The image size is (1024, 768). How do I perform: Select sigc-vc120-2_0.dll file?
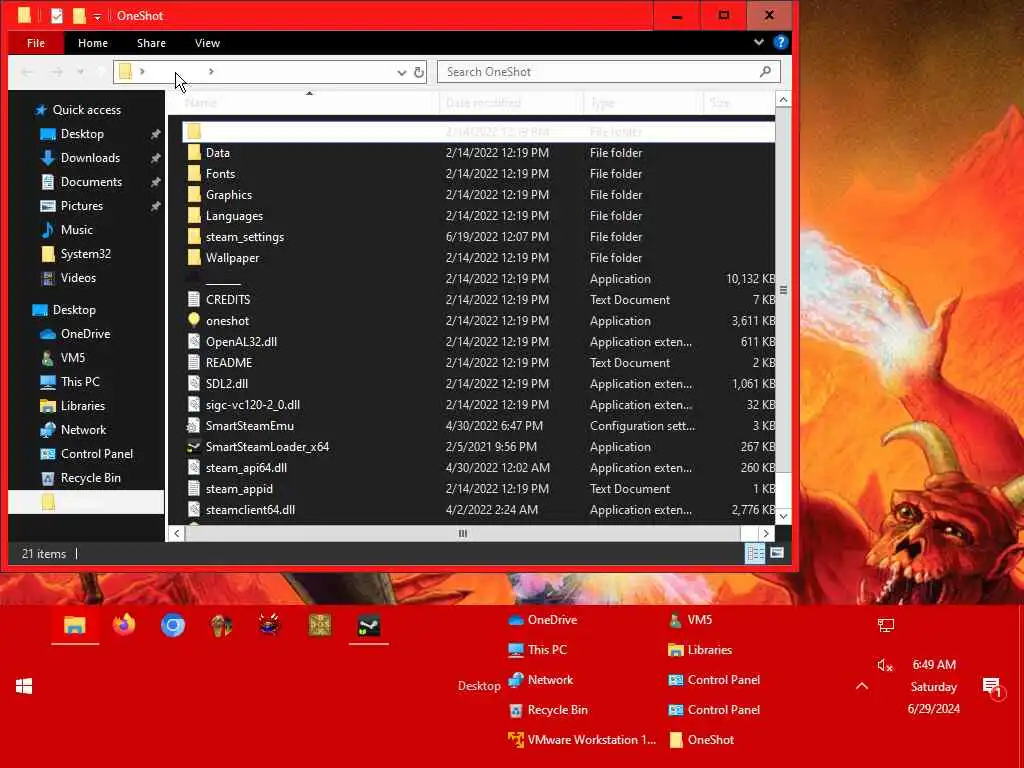253,404
